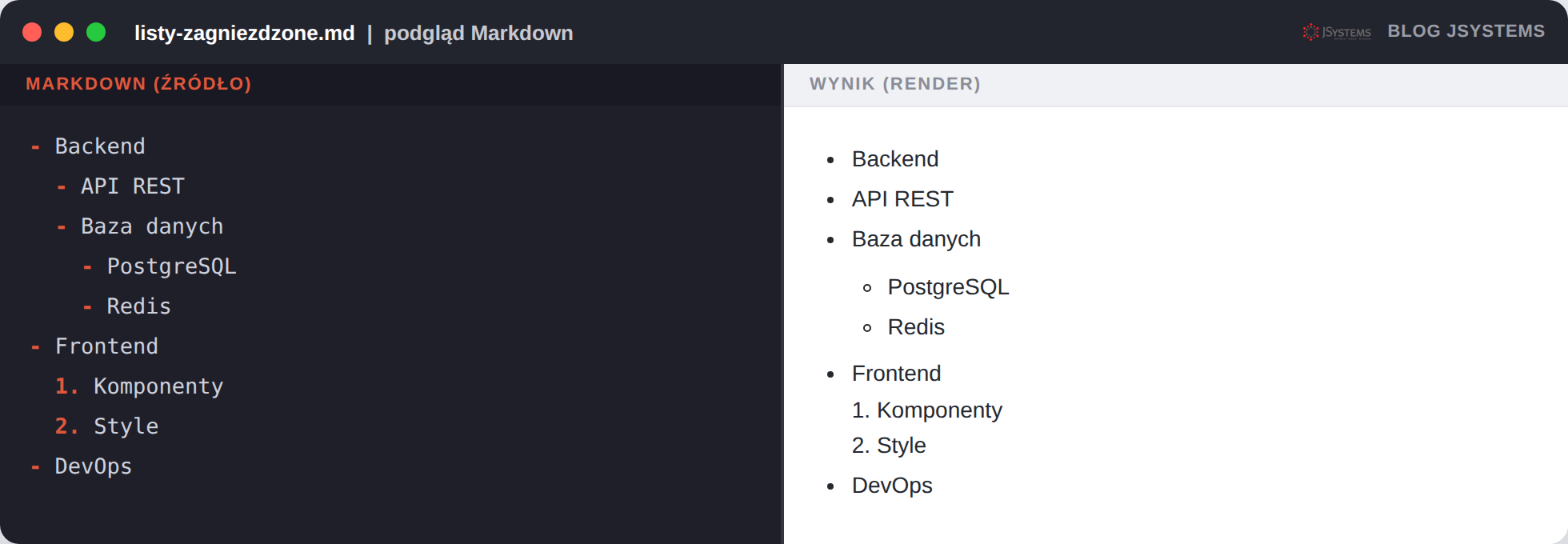Click the green maximize window dot
This screenshot has width=1568, height=544.
pyautogui.click(x=96, y=32)
